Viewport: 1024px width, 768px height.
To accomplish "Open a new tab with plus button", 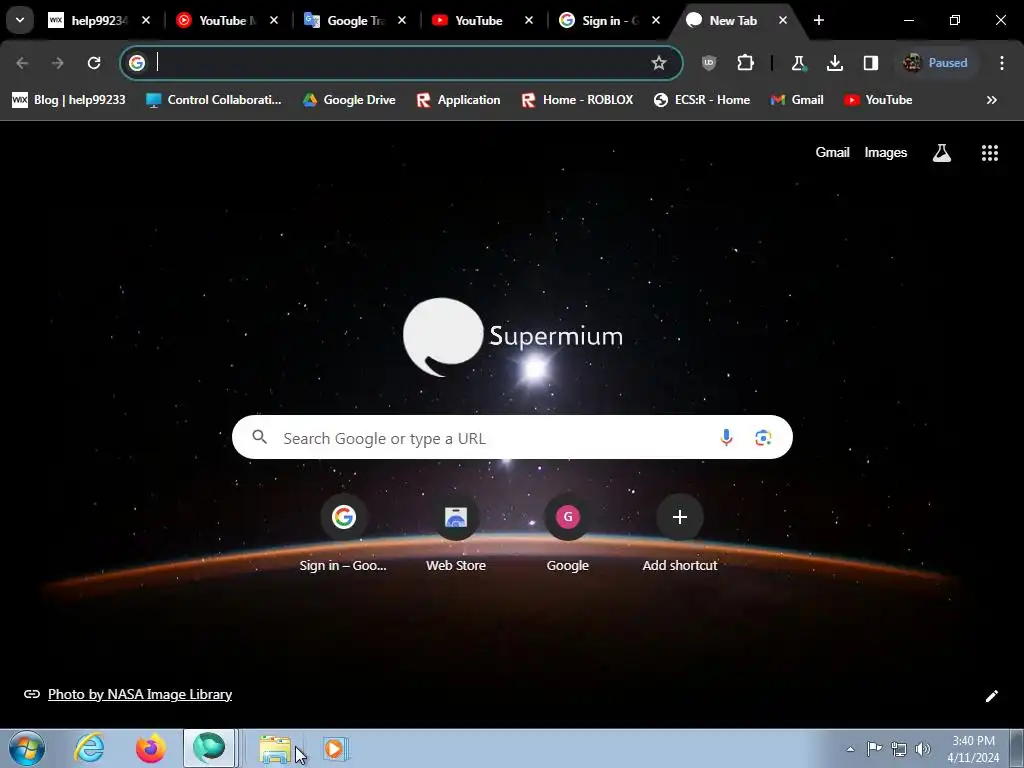I will [819, 20].
